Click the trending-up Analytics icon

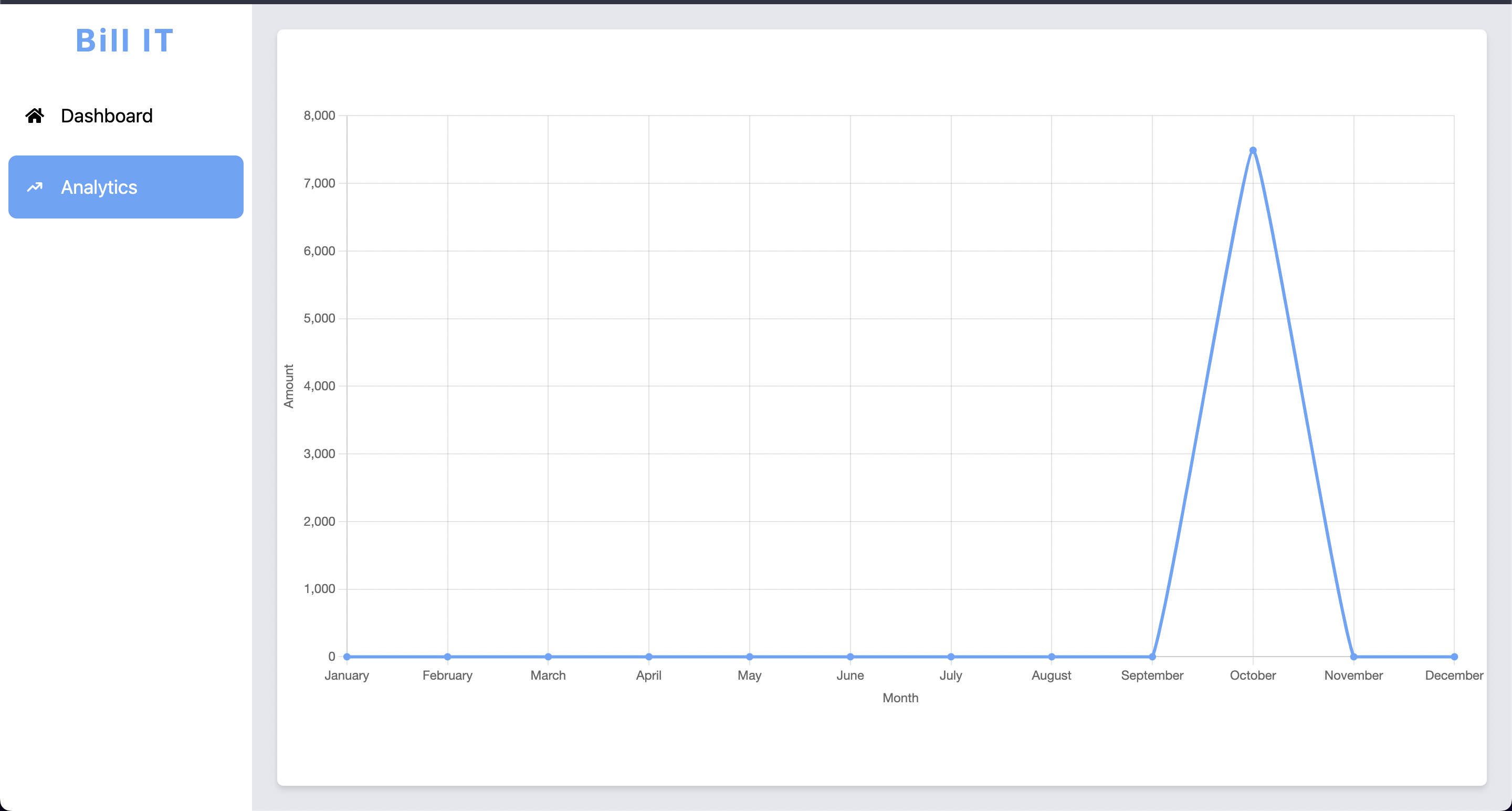35,187
